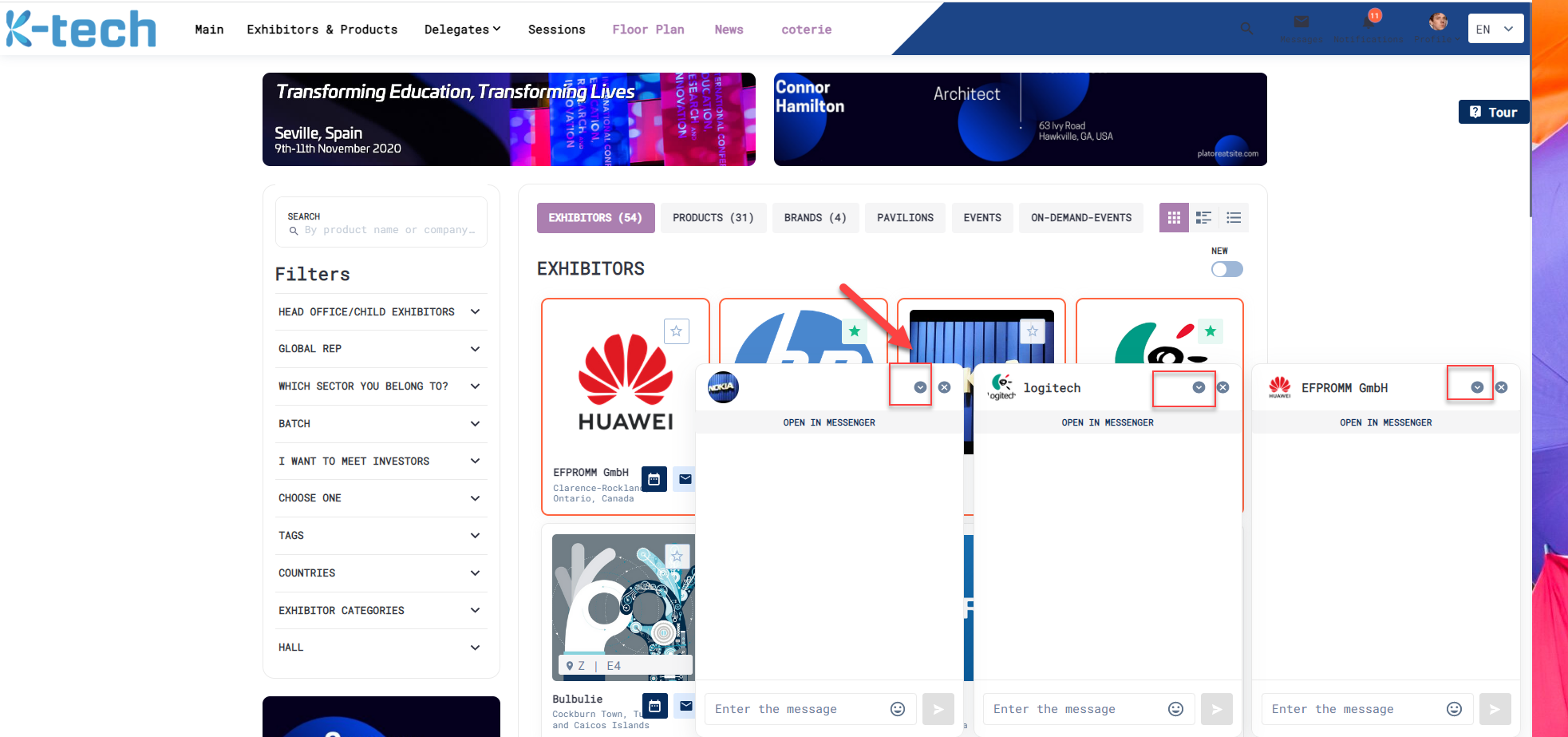Expand the Tags filter
The width and height of the screenshot is (1568, 737).
pos(380,536)
